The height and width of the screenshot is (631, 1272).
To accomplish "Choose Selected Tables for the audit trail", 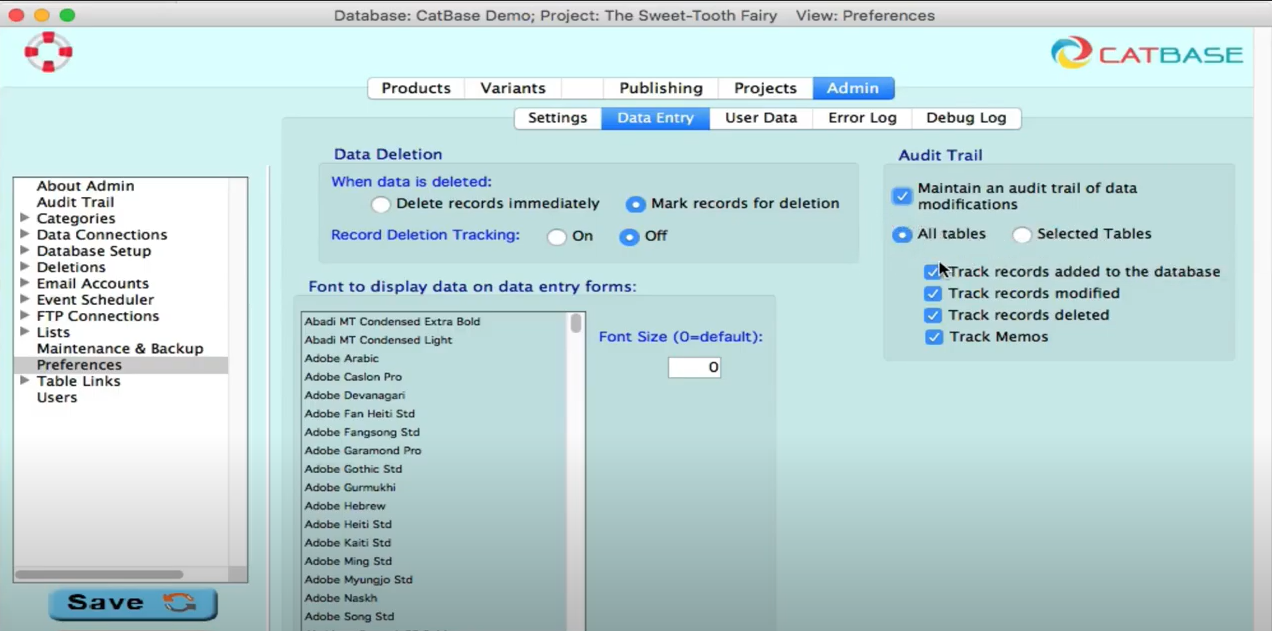I will tap(1022, 234).
